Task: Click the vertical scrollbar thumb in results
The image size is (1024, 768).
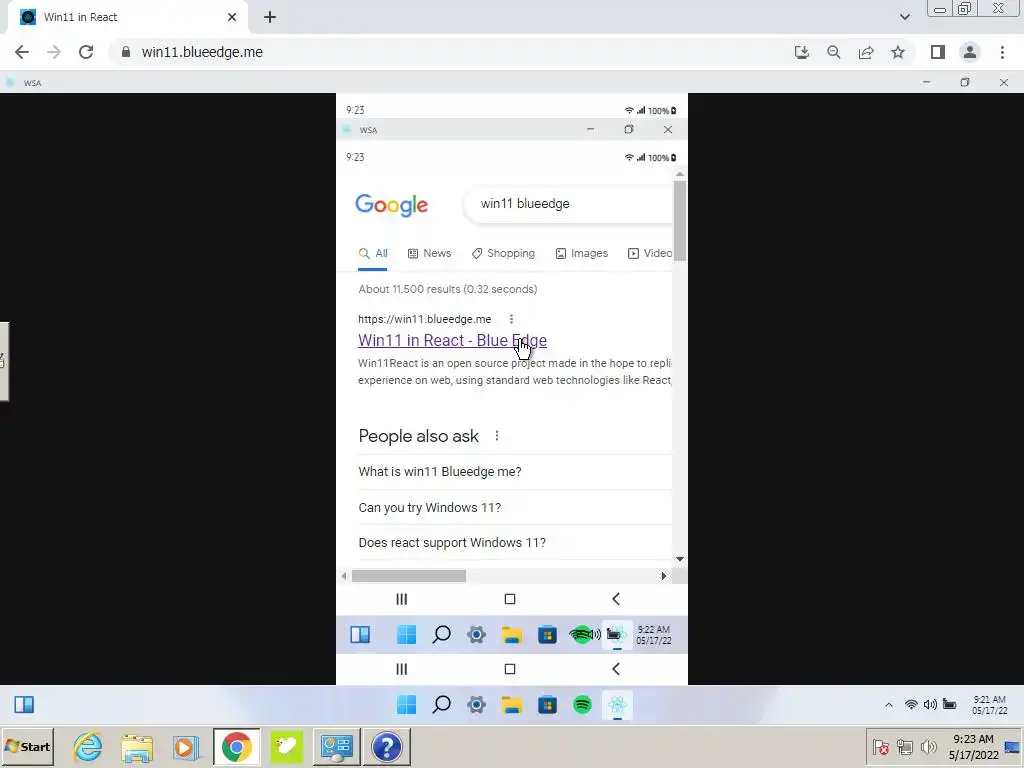Action: pos(680,221)
